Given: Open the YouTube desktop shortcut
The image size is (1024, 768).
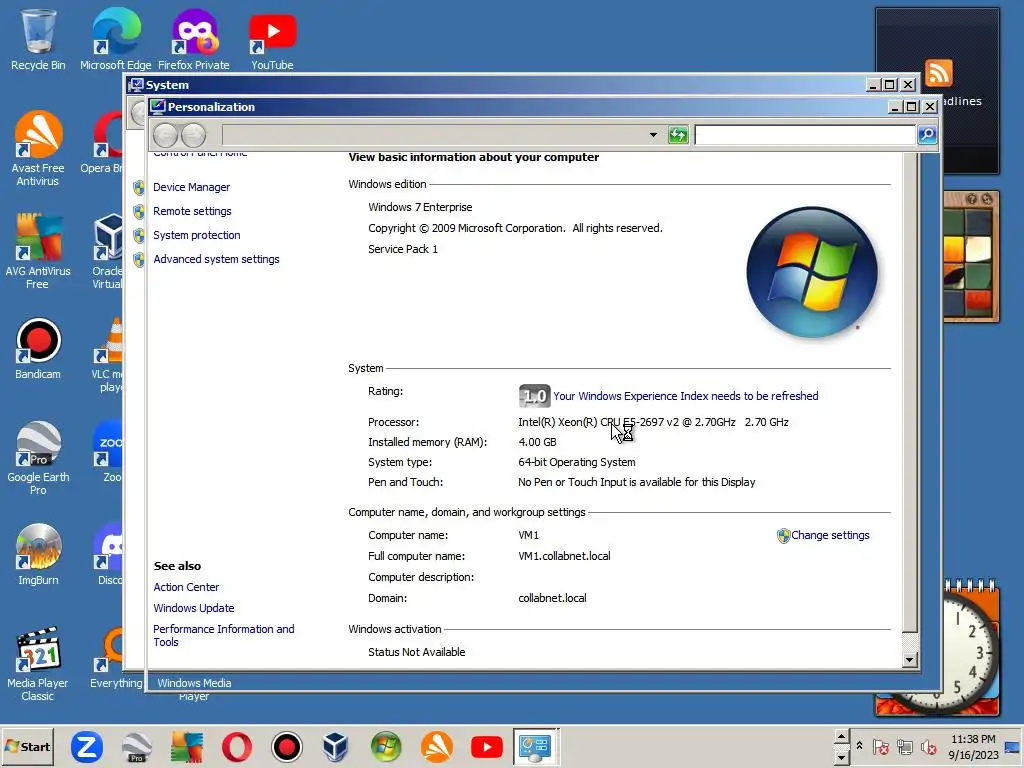Looking at the screenshot, I should click(272, 39).
